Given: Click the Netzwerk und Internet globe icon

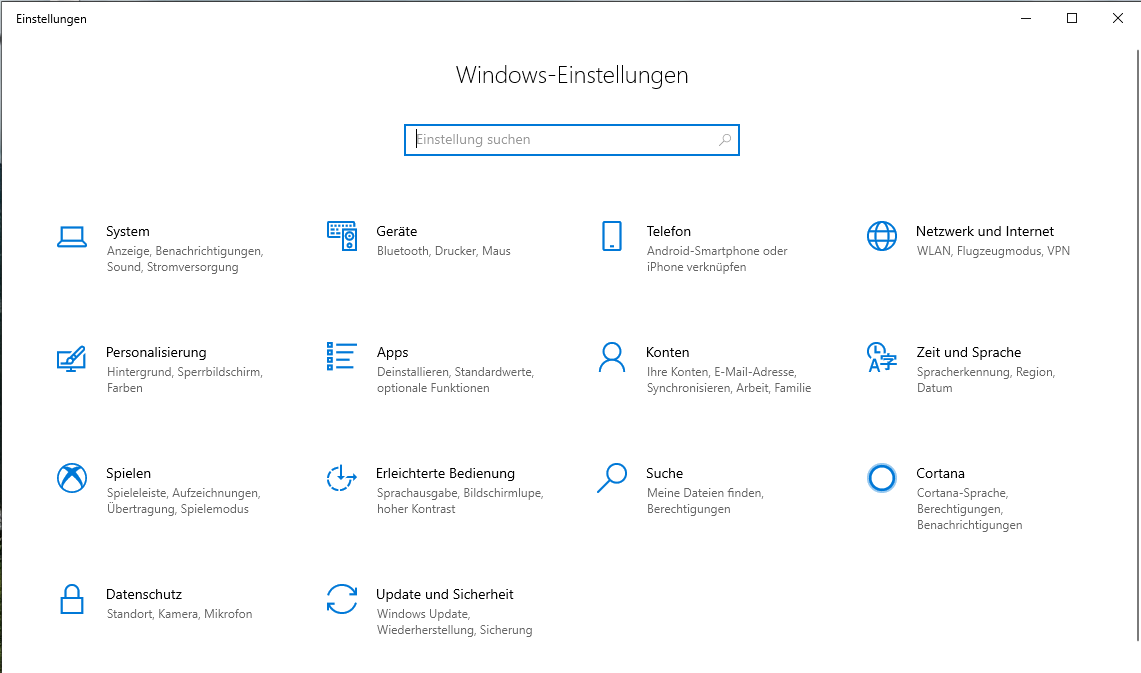Looking at the screenshot, I should coord(882,236).
